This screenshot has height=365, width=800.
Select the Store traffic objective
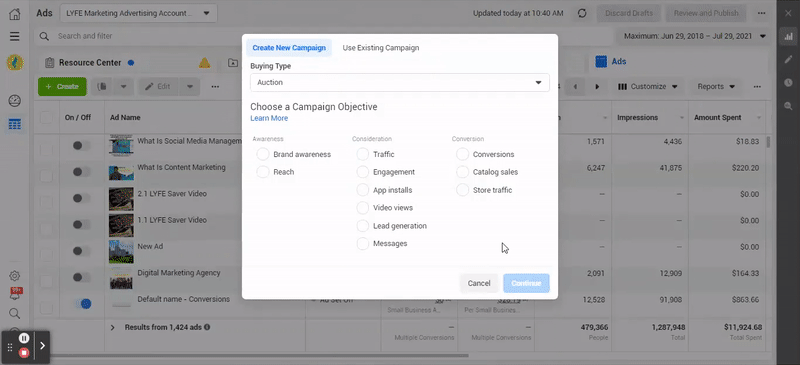click(x=462, y=190)
